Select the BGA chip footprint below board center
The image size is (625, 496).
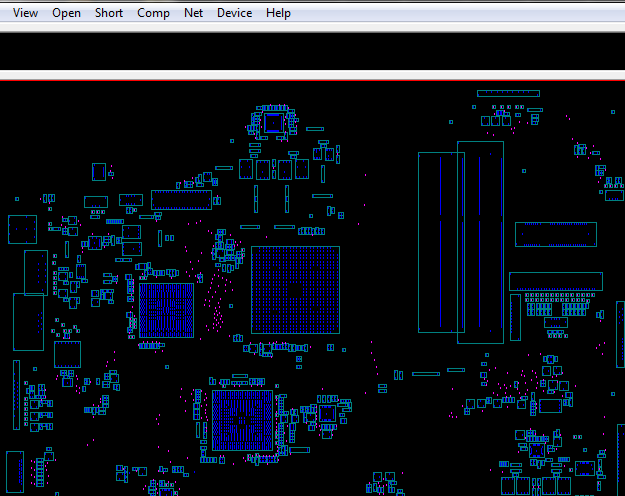[x=242, y=421]
